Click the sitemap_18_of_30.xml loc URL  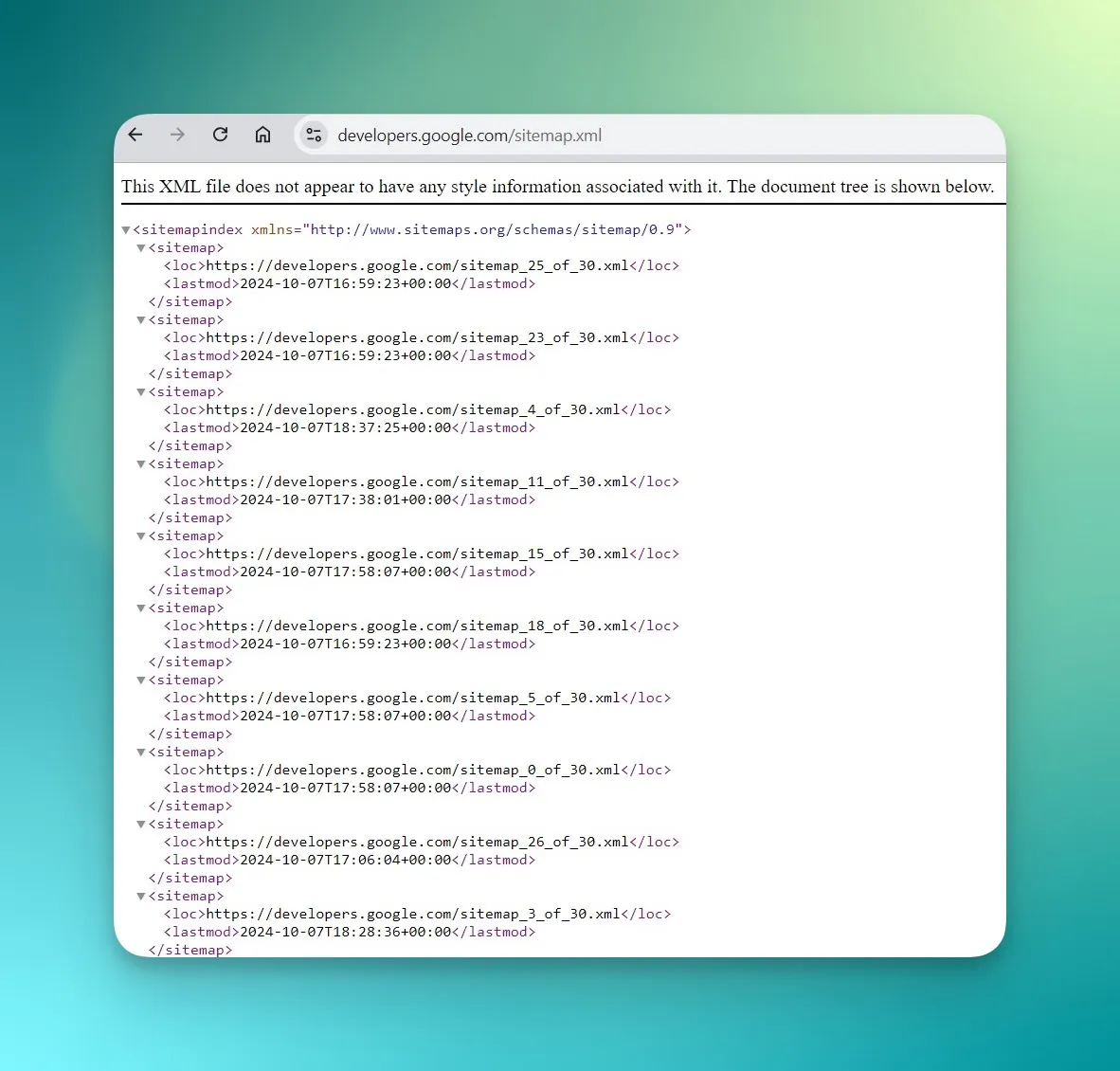(417, 626)
